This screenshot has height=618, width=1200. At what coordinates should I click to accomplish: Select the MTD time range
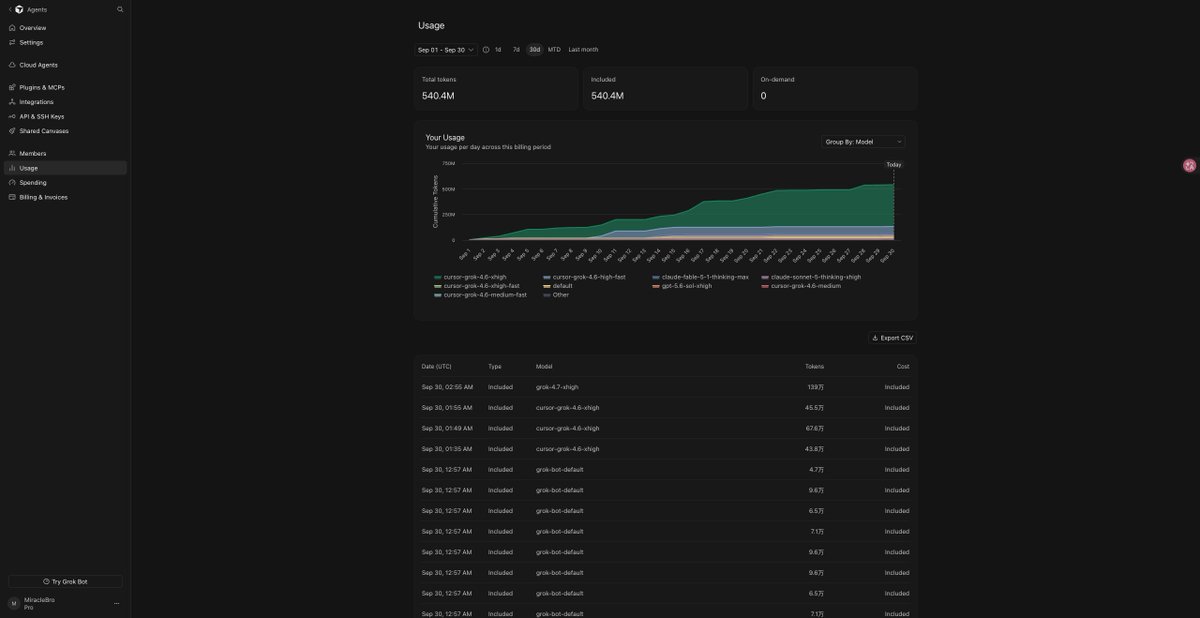tap(554, 49)
